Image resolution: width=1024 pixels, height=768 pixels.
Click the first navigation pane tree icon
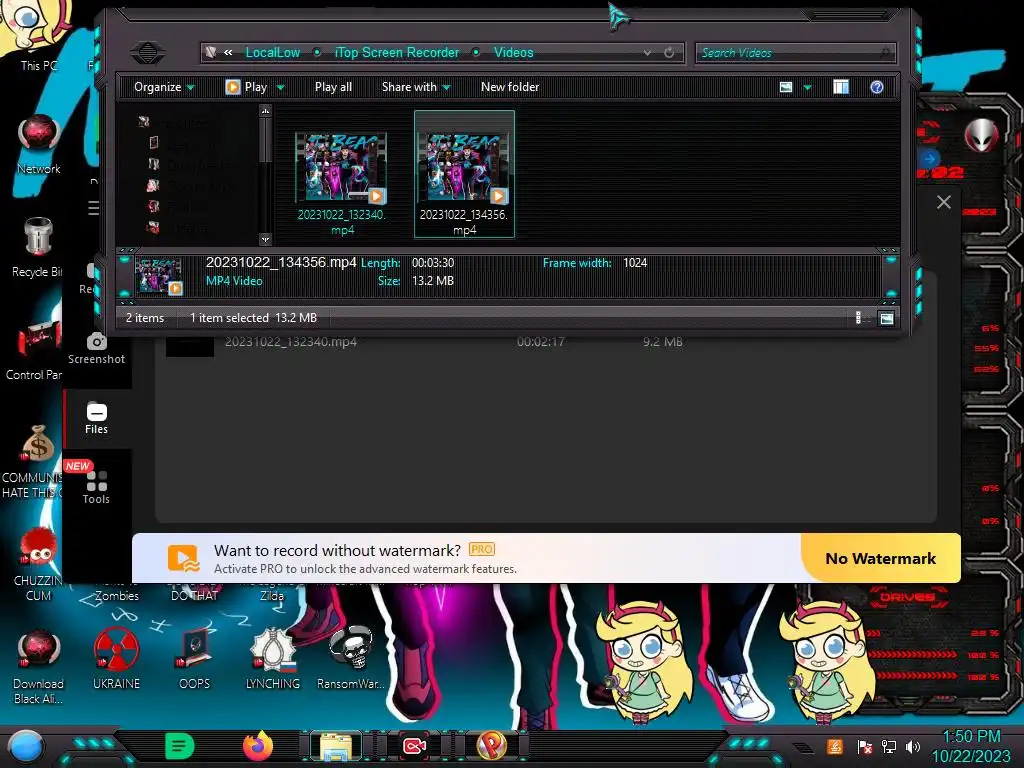(144, 121)
